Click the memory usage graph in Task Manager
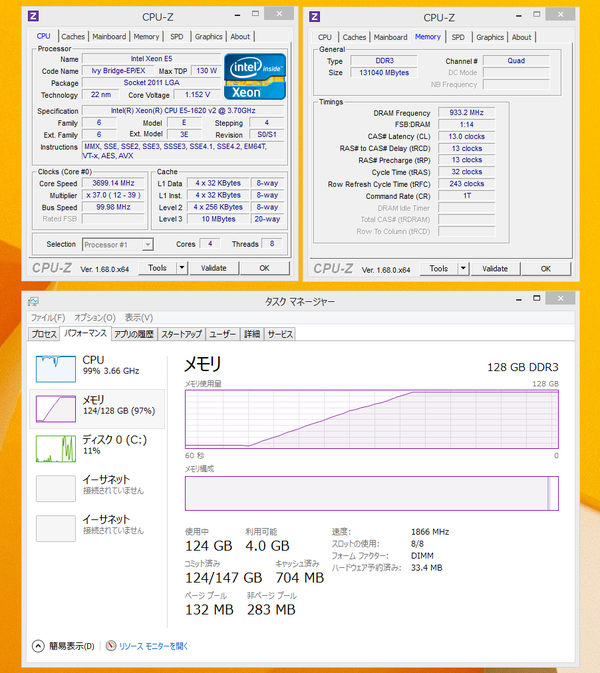The image size is (600, 673). tap(372, 419)
